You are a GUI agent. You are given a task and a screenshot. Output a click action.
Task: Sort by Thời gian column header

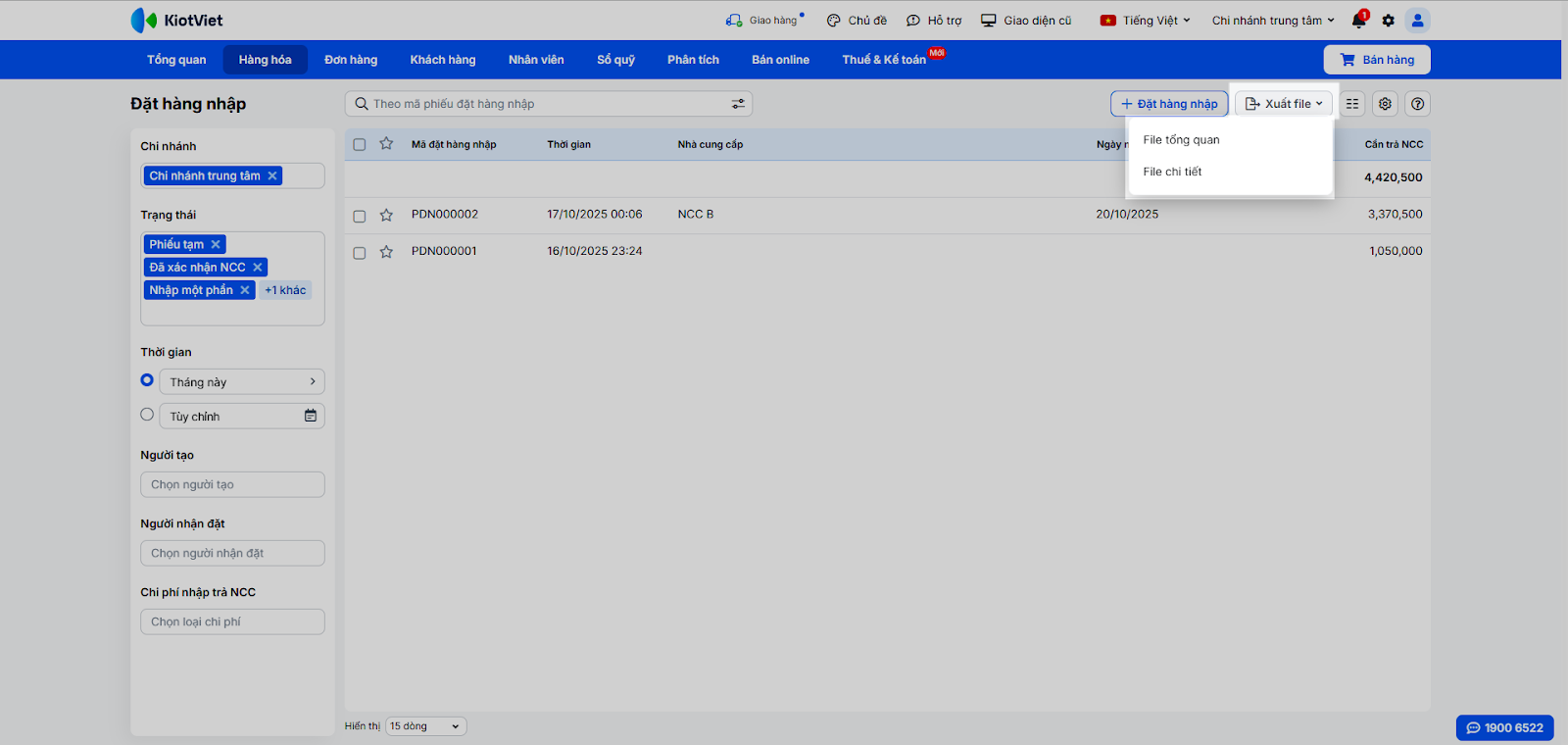[x=568, y=144]
